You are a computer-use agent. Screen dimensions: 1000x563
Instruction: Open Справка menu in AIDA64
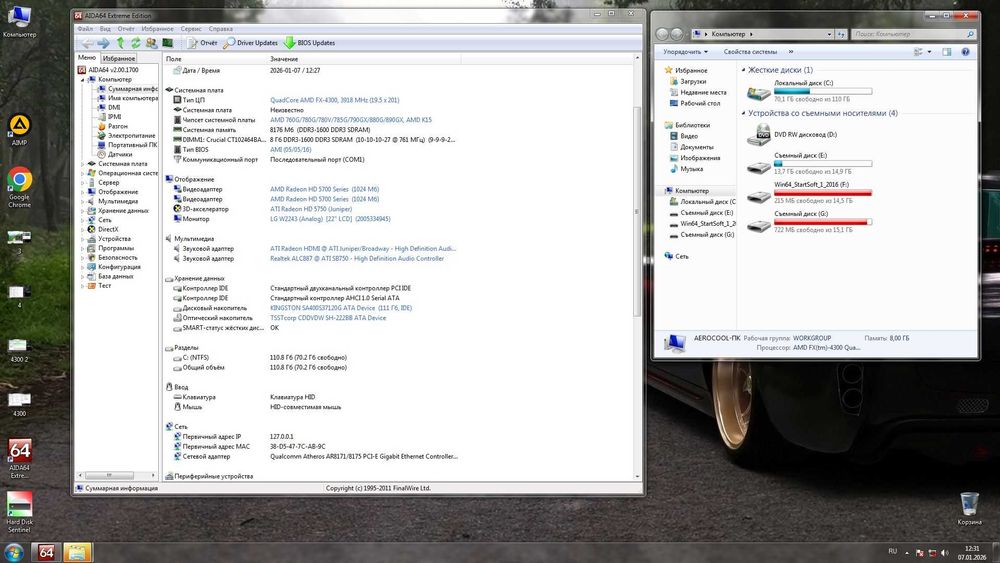[221, 29]
